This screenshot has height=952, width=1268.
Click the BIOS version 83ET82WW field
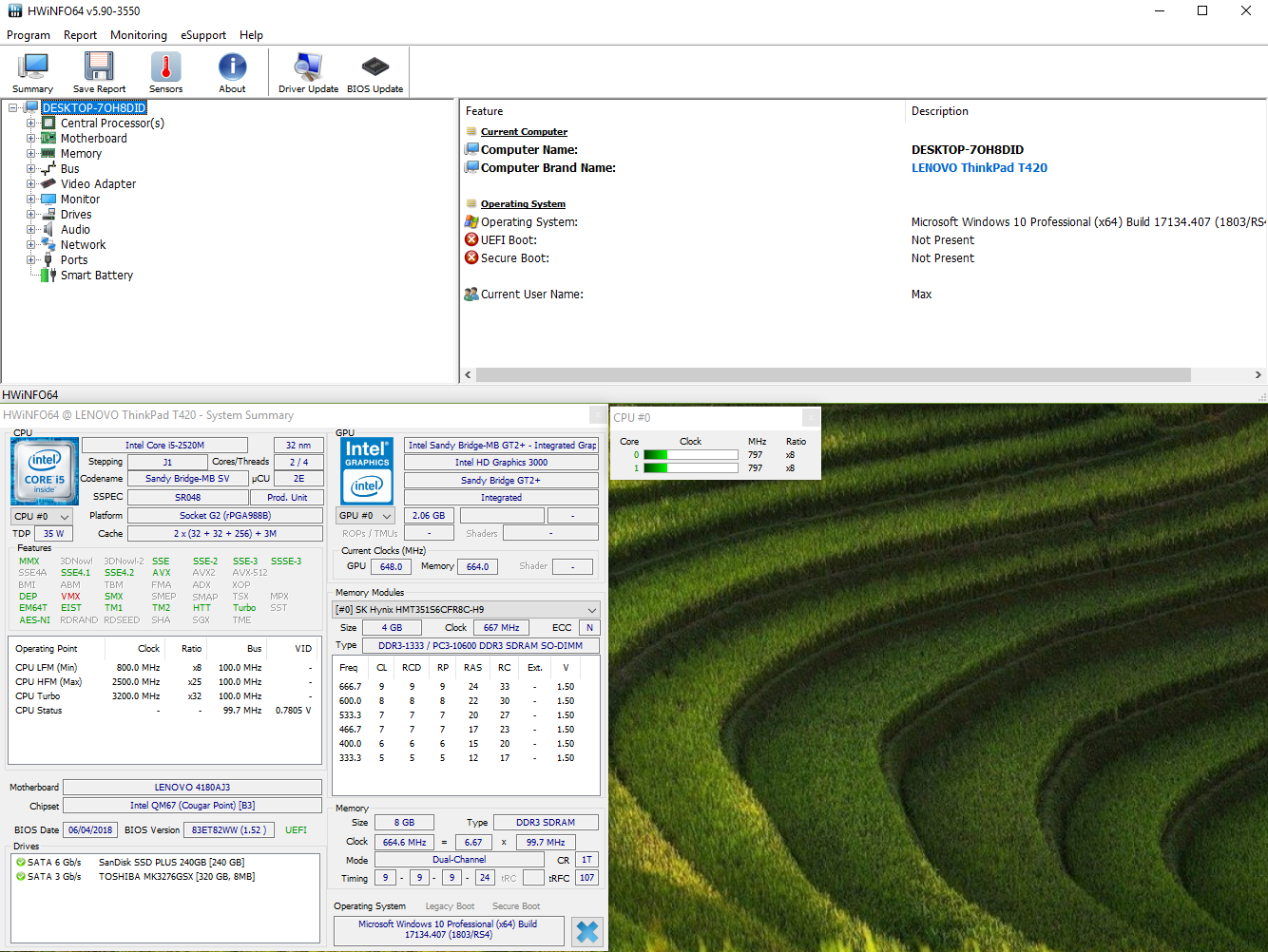pyautogui.click(x=228, y=830)
